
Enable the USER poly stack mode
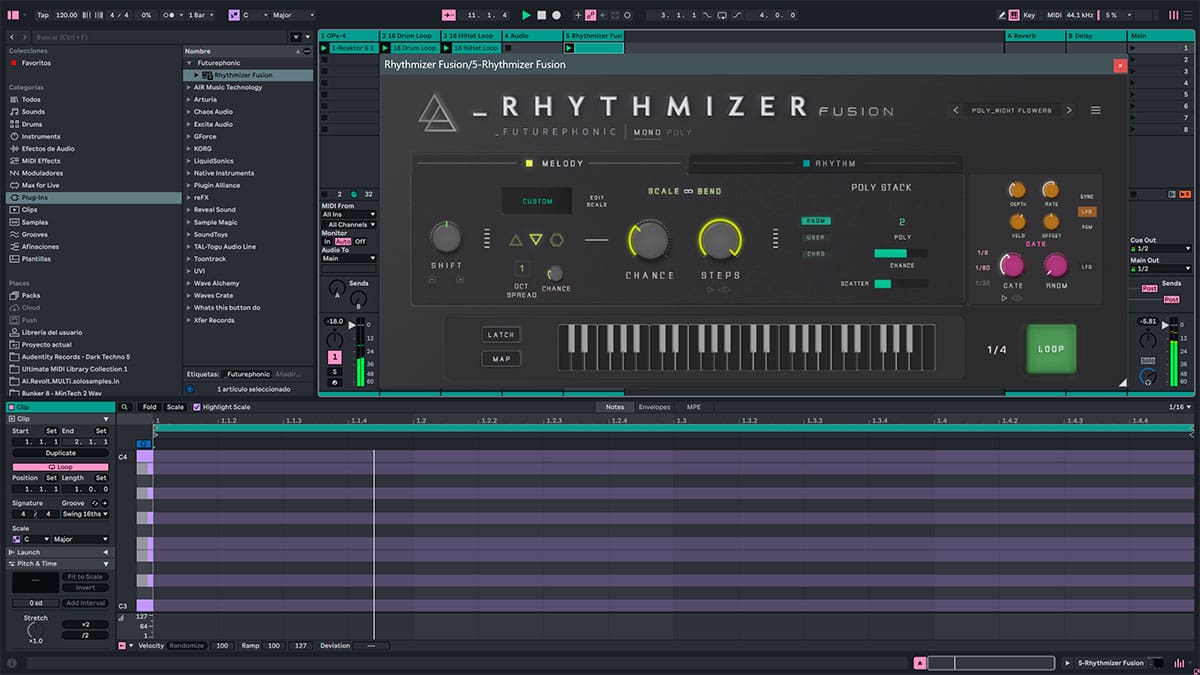pyautogui.click(x=816, y=237)
